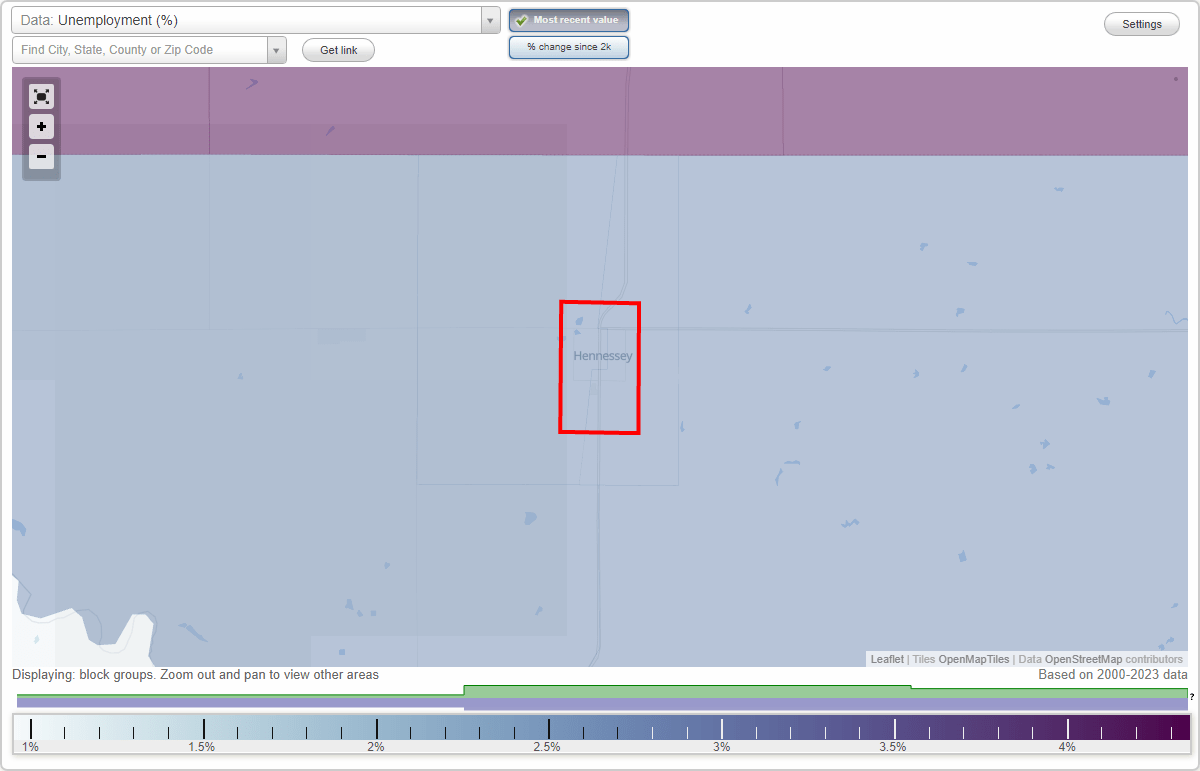This screenshot has width=1200, height=771.
Task: Click the question mark beside histogram bar
Action: tap(1192, 696)
